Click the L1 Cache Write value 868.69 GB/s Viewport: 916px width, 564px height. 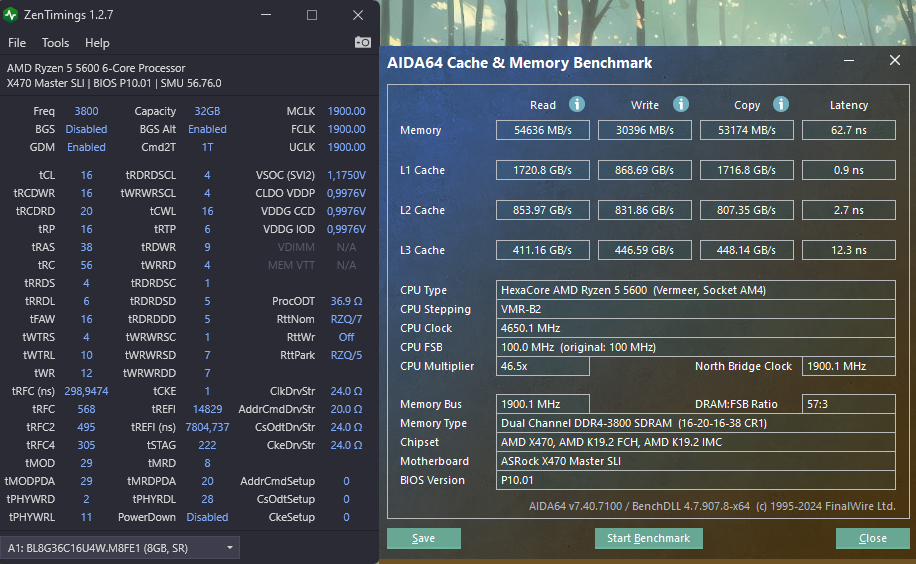point(644,170)
